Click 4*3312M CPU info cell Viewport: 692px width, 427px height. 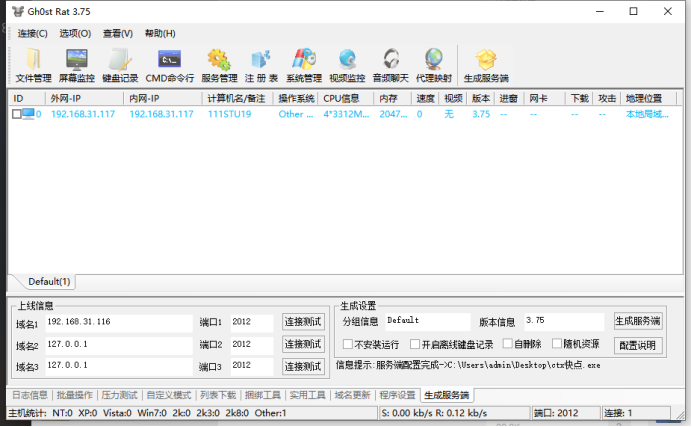click(x=346, y=114)
